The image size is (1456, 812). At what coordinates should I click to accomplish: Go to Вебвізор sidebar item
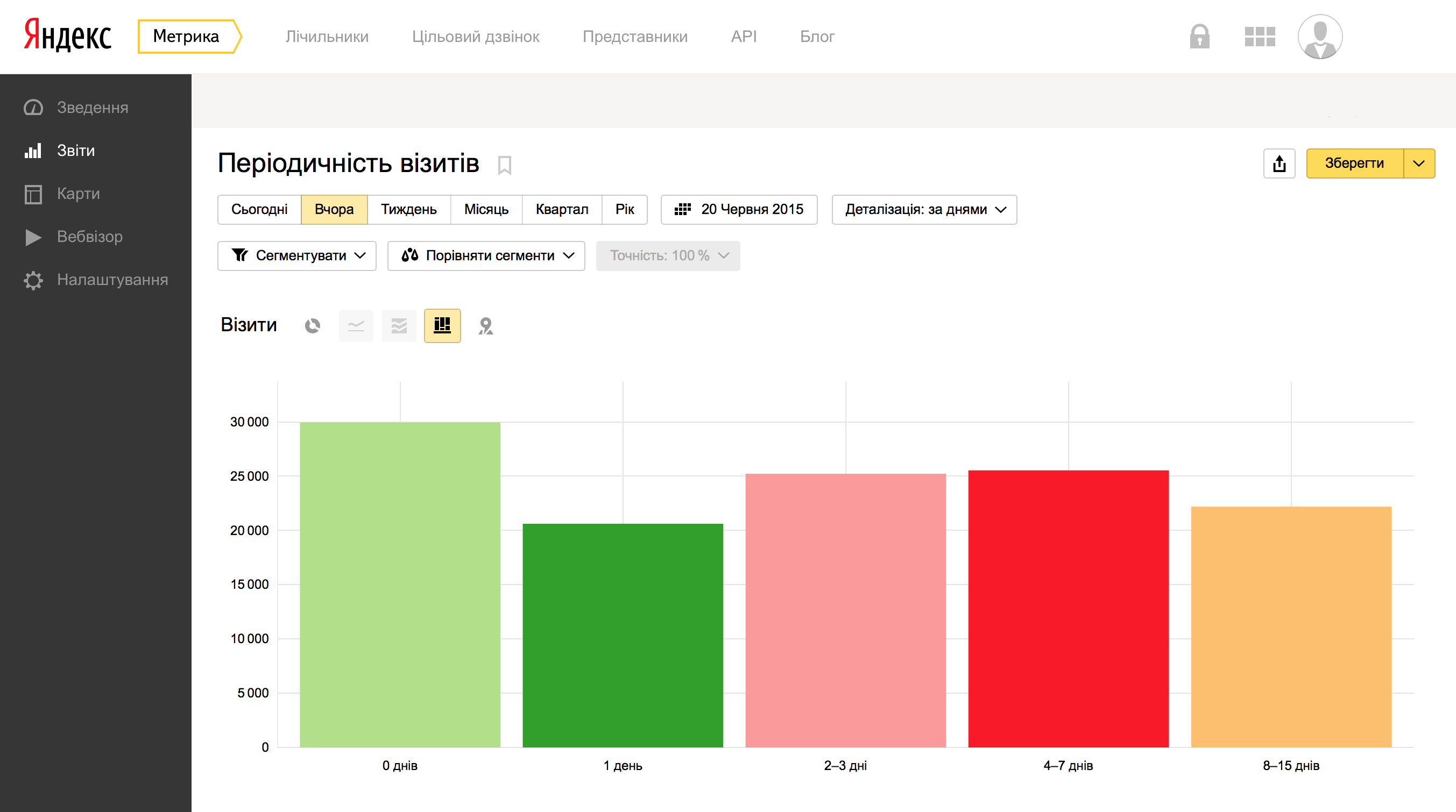coord(89,237)
